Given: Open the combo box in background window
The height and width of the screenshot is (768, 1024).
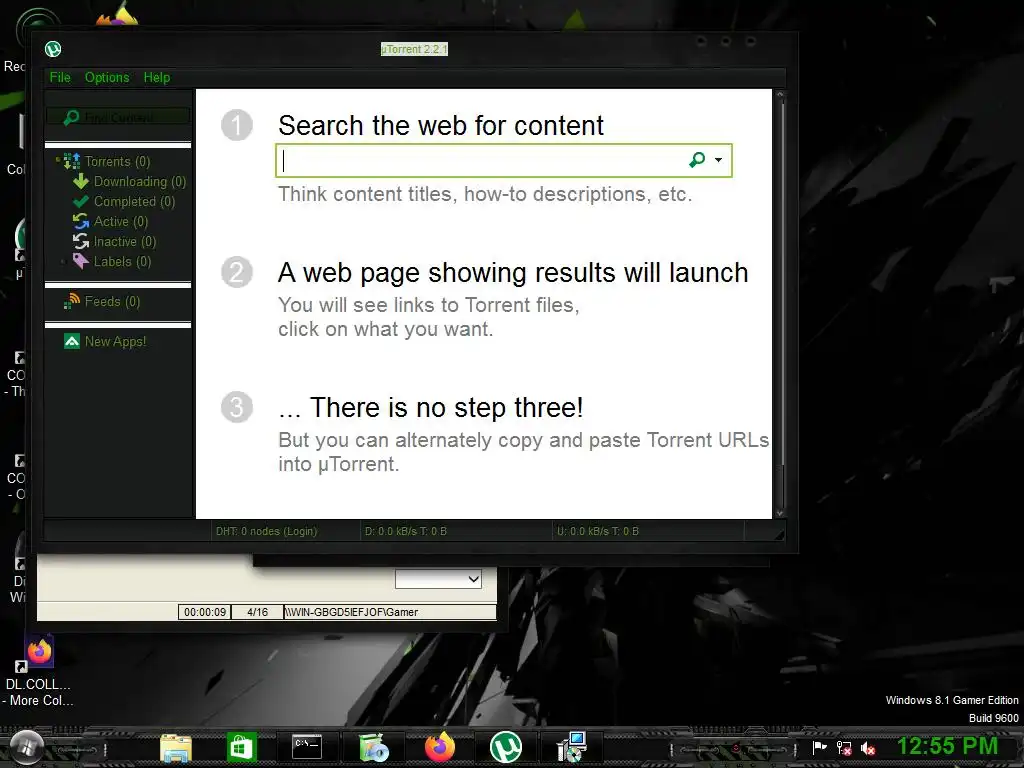Looking at the screenshot, I should click(438, 579).
